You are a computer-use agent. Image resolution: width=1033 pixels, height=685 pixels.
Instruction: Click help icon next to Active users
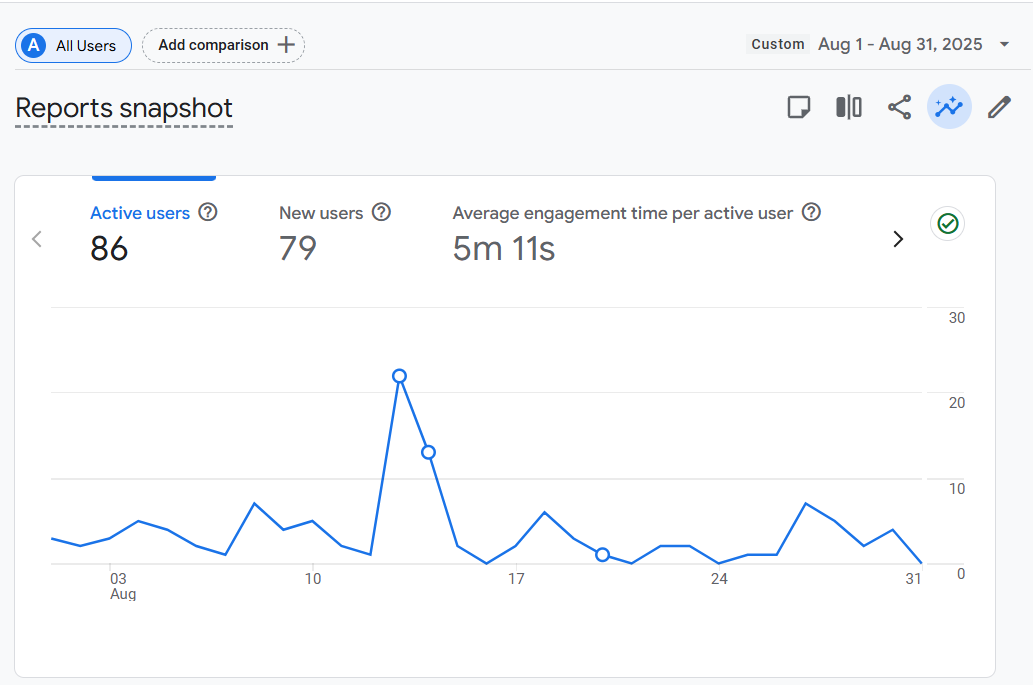pos(208,212)
